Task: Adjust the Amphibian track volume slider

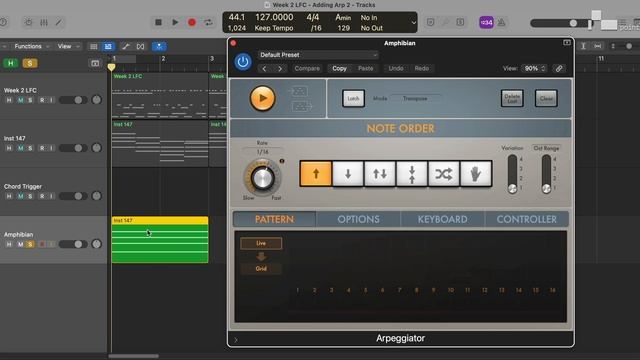Action: pos(73,244)
